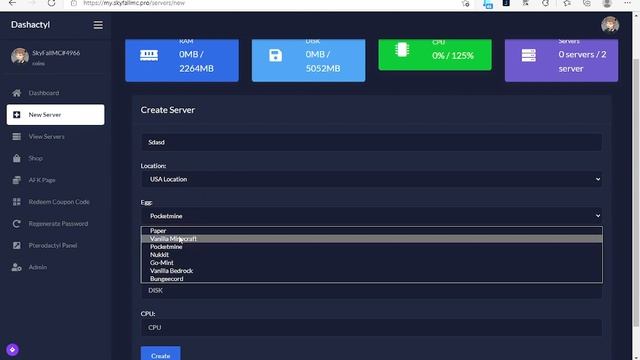Click the New Server plus icon
Screen dimensions: 640x360
(16, 115)
